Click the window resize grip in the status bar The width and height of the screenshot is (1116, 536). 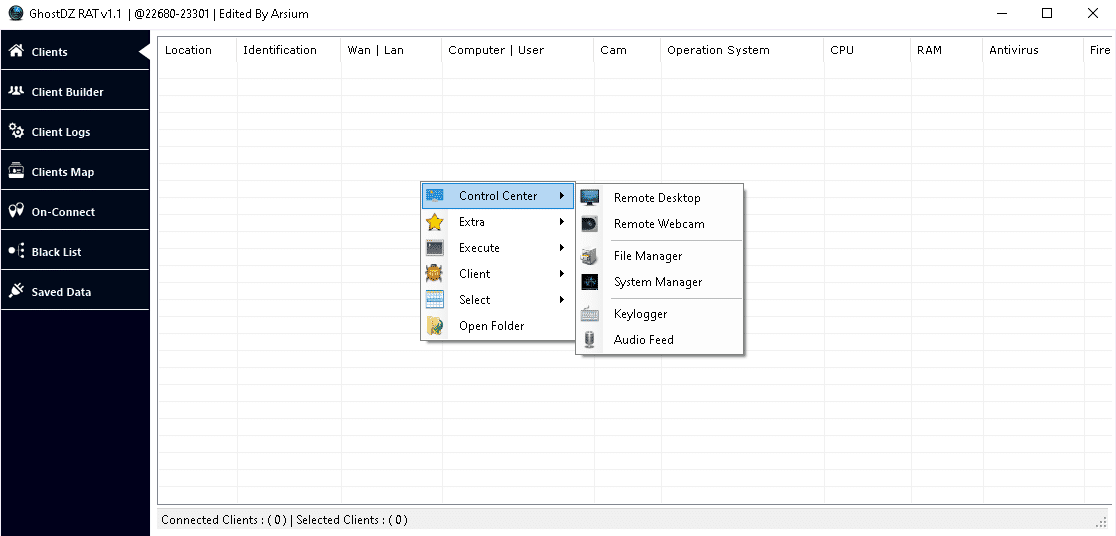coord(1103,522)
